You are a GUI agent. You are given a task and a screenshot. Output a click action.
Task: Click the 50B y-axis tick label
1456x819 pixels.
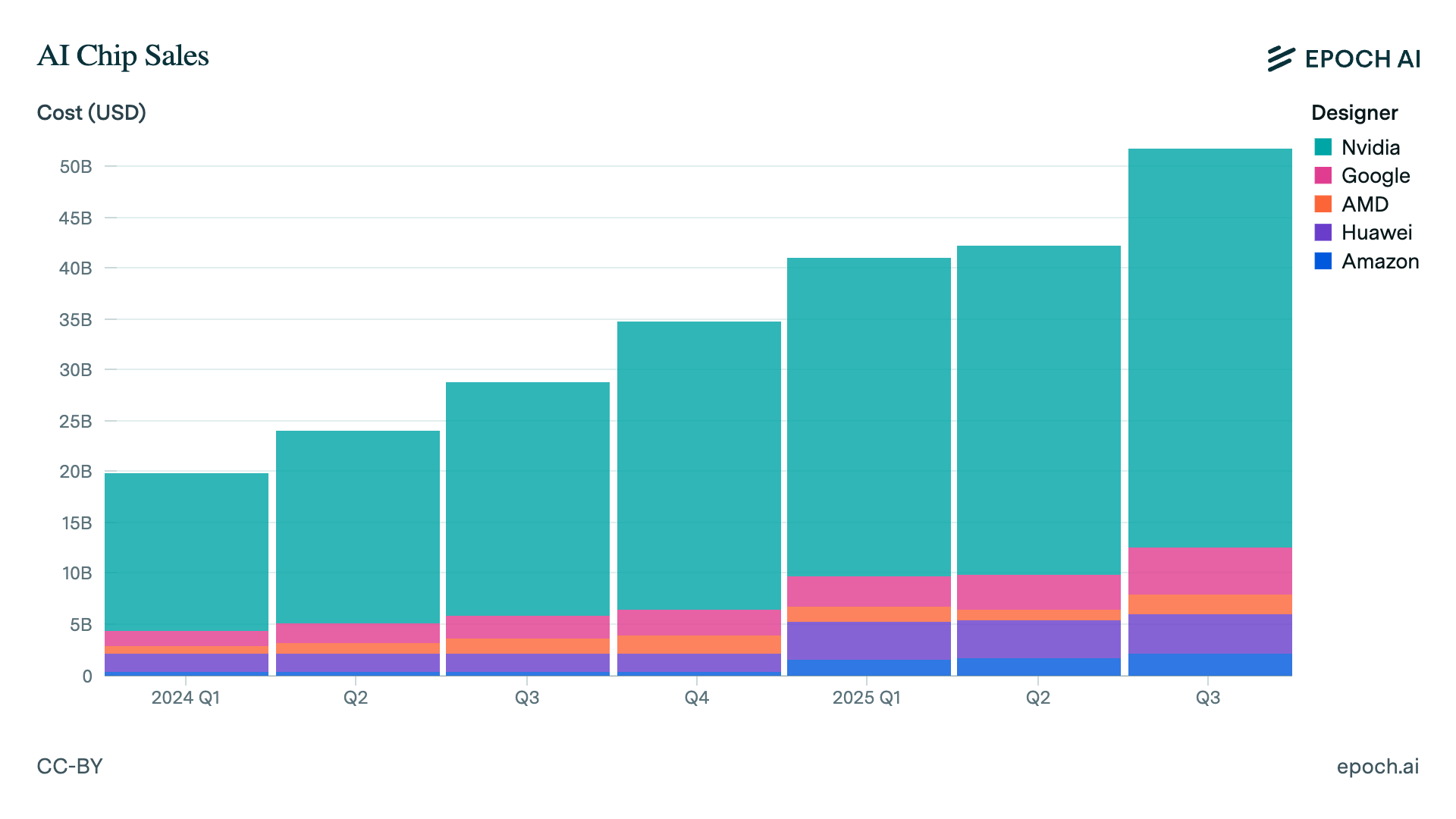point(76,167)
